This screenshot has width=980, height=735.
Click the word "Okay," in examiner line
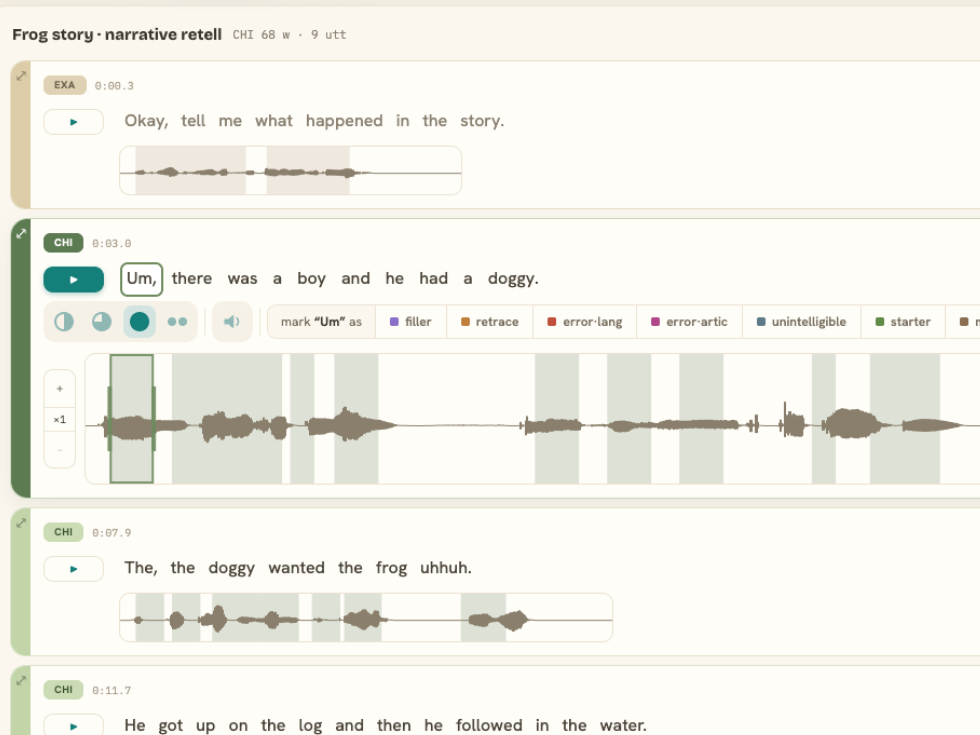click(x=146, y=121)
